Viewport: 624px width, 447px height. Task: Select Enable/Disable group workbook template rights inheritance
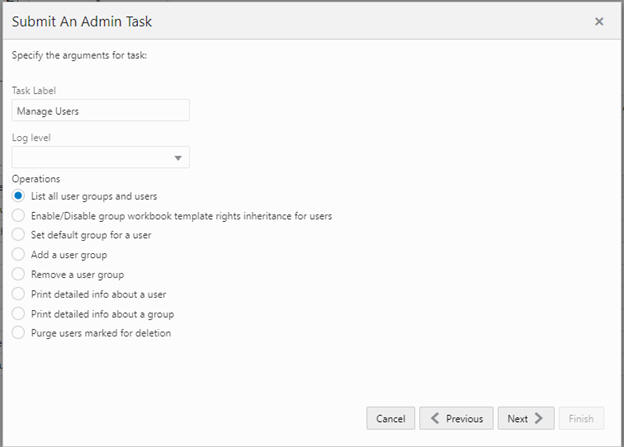pyautogui.click(x=18, y=215)
